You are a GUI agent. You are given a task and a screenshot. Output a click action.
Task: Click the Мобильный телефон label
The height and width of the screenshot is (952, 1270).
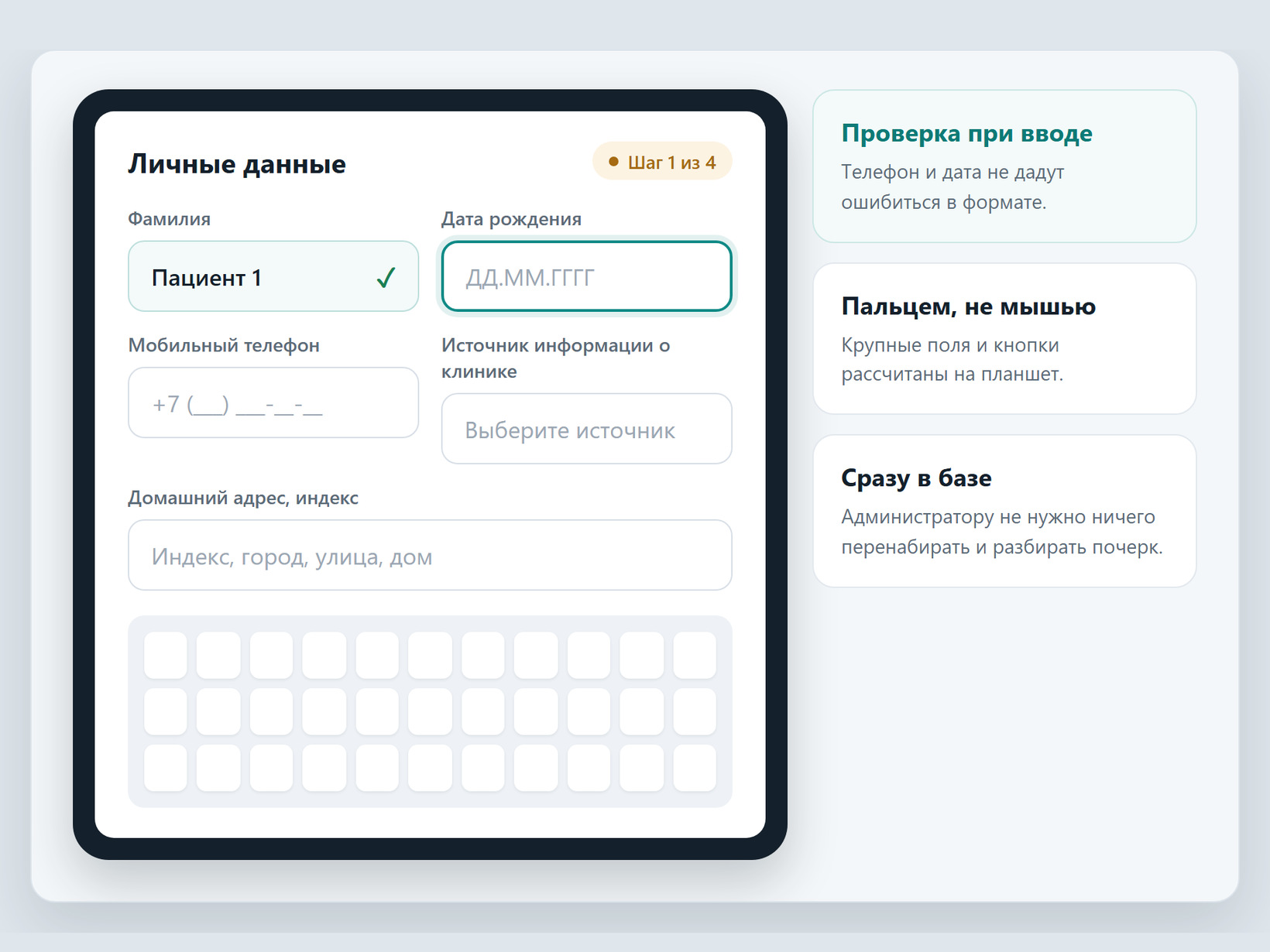(x=224, y=345)
